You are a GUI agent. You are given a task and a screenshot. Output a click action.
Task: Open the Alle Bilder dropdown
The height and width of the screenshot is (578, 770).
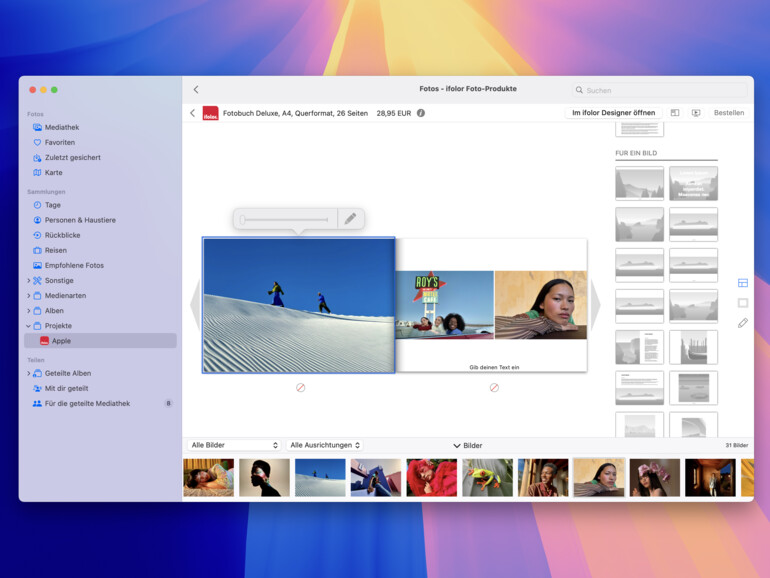234,445
